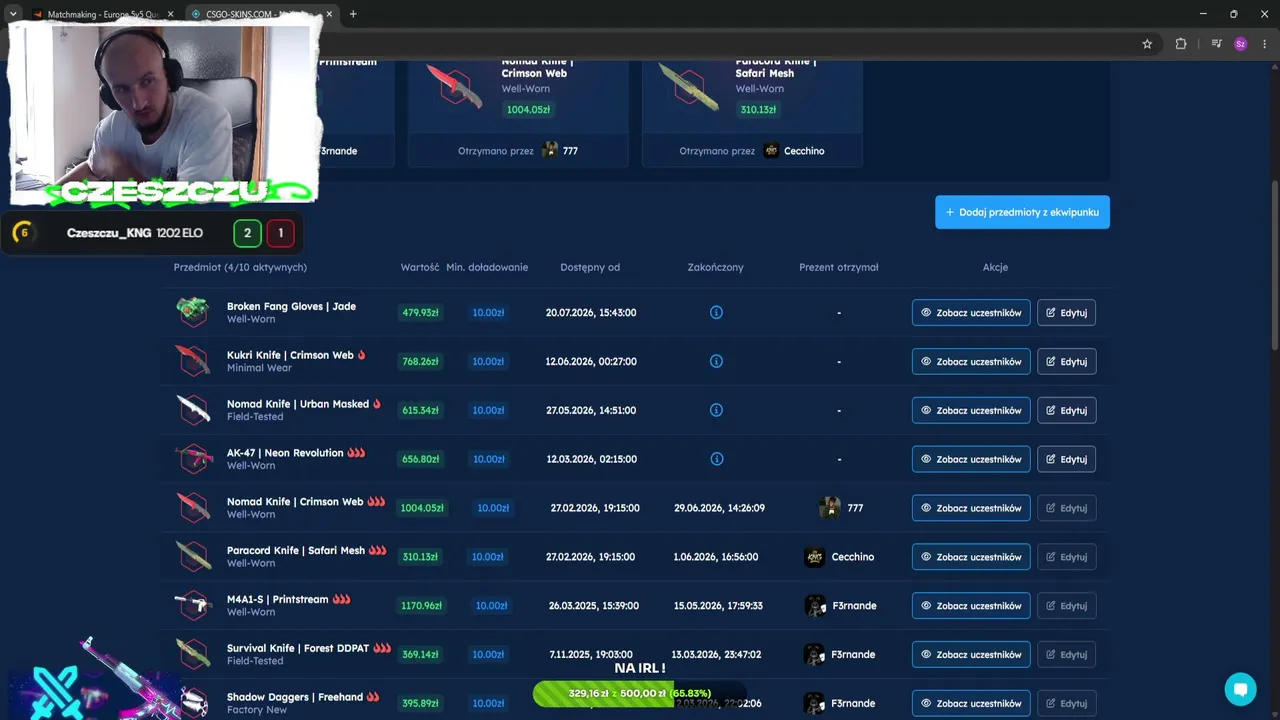Open the live chat bubble icon

pos(1240,689)
